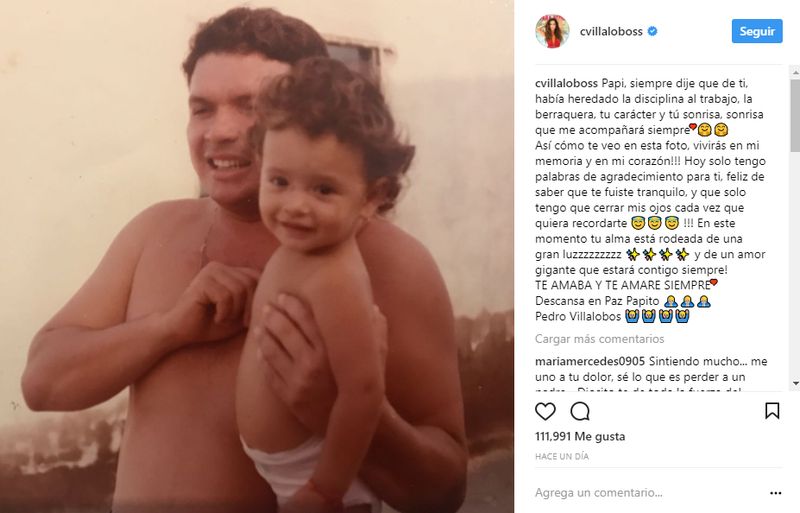Viewport: 800px width, 513px height.
Task: Click the Seguir follow button
Action: pyautogui.click(x=757, y=31)
